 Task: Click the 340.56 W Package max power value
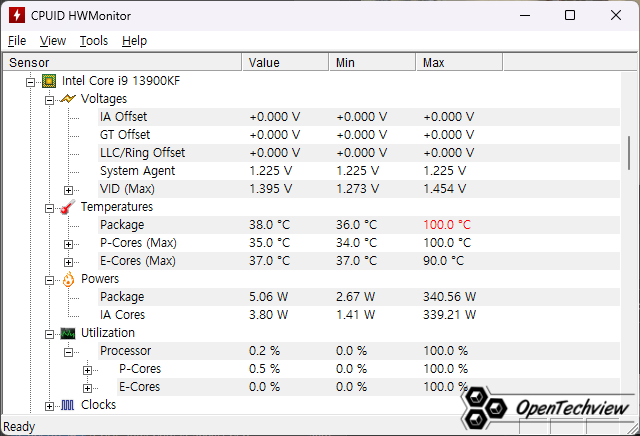(449, 297)
